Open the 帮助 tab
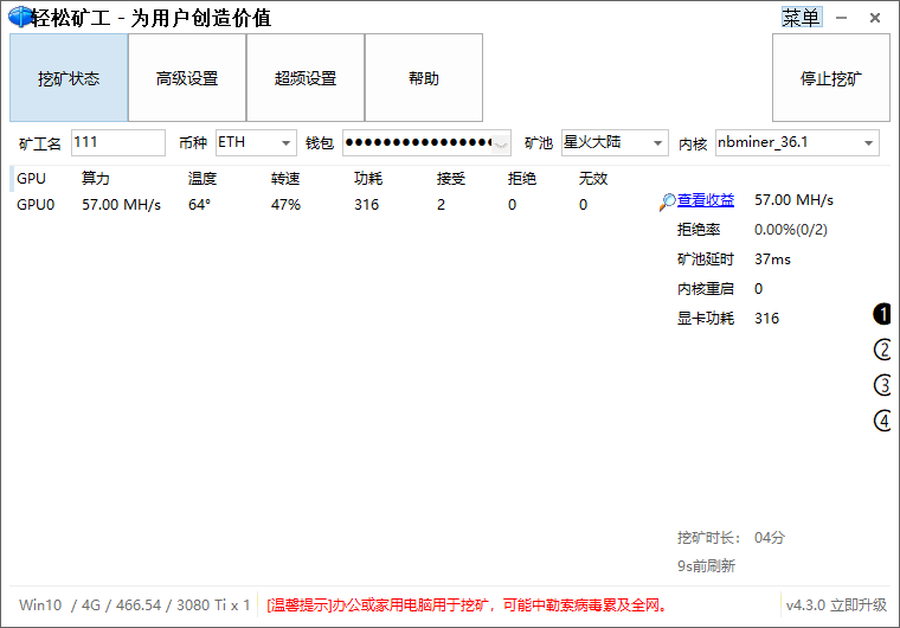 tap(423, 78)
